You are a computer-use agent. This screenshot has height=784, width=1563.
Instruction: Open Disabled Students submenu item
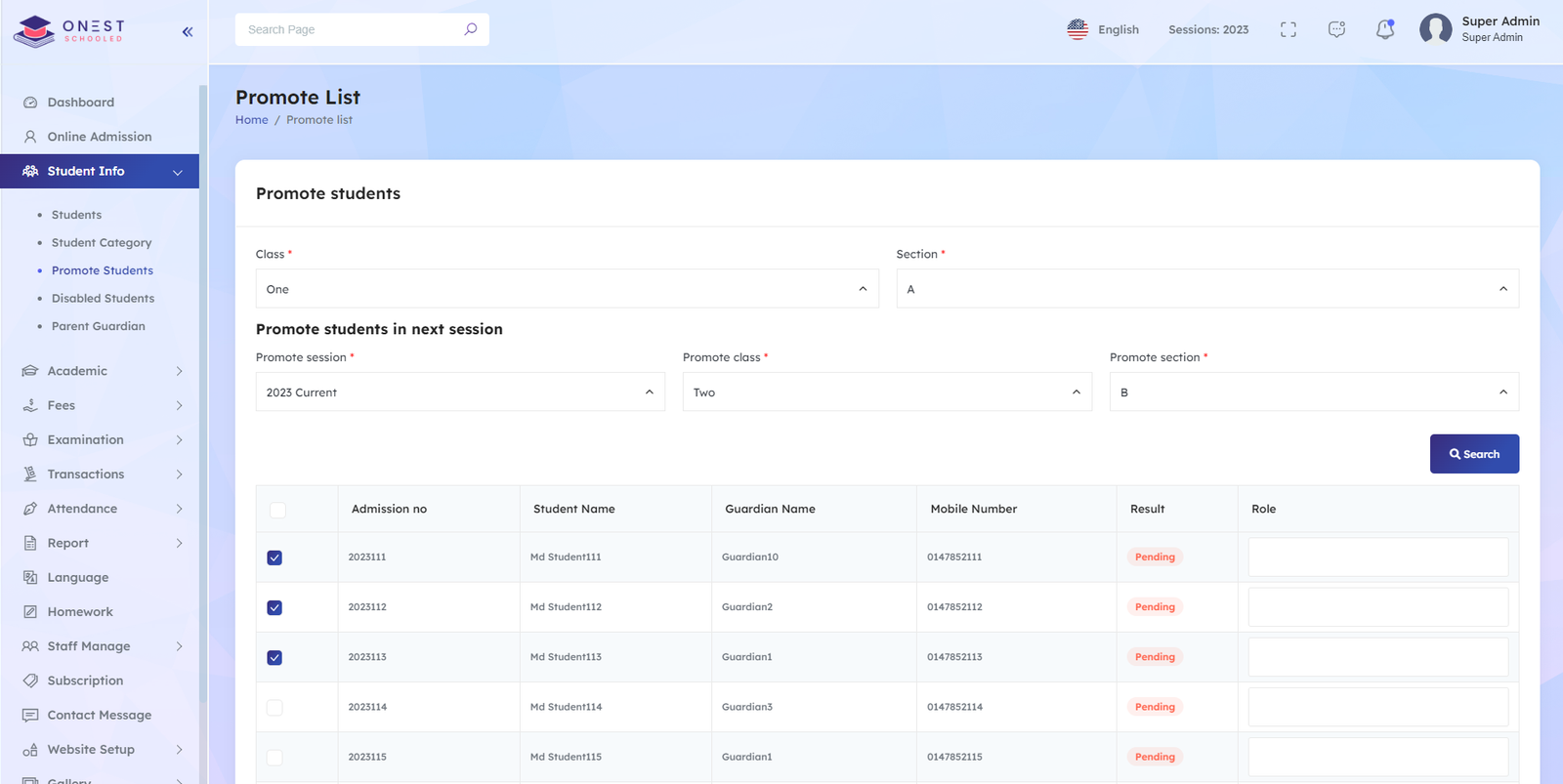coord(103,299)
